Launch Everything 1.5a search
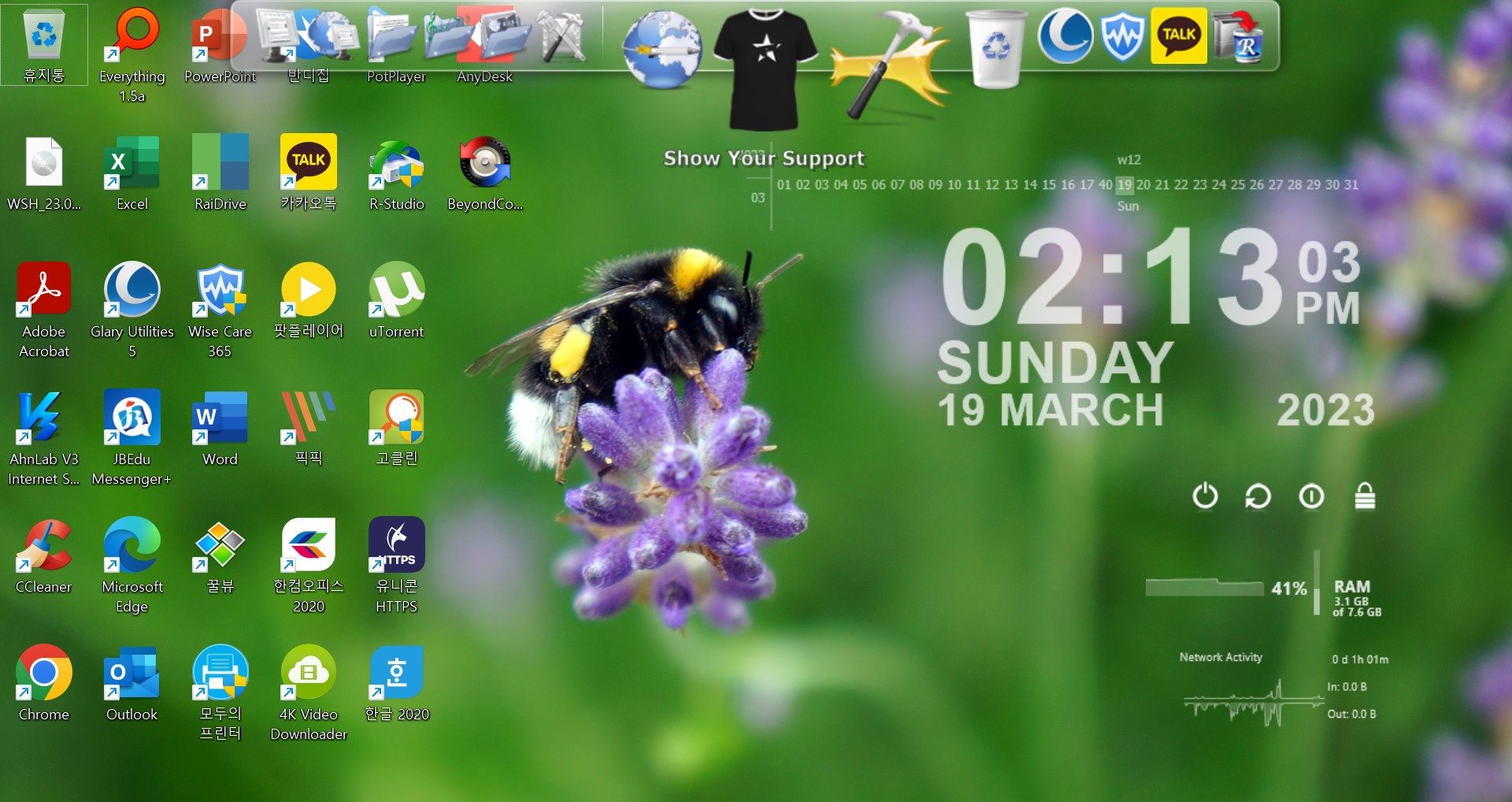This screenshot has height=802, width=1512. tap(132, 54)
